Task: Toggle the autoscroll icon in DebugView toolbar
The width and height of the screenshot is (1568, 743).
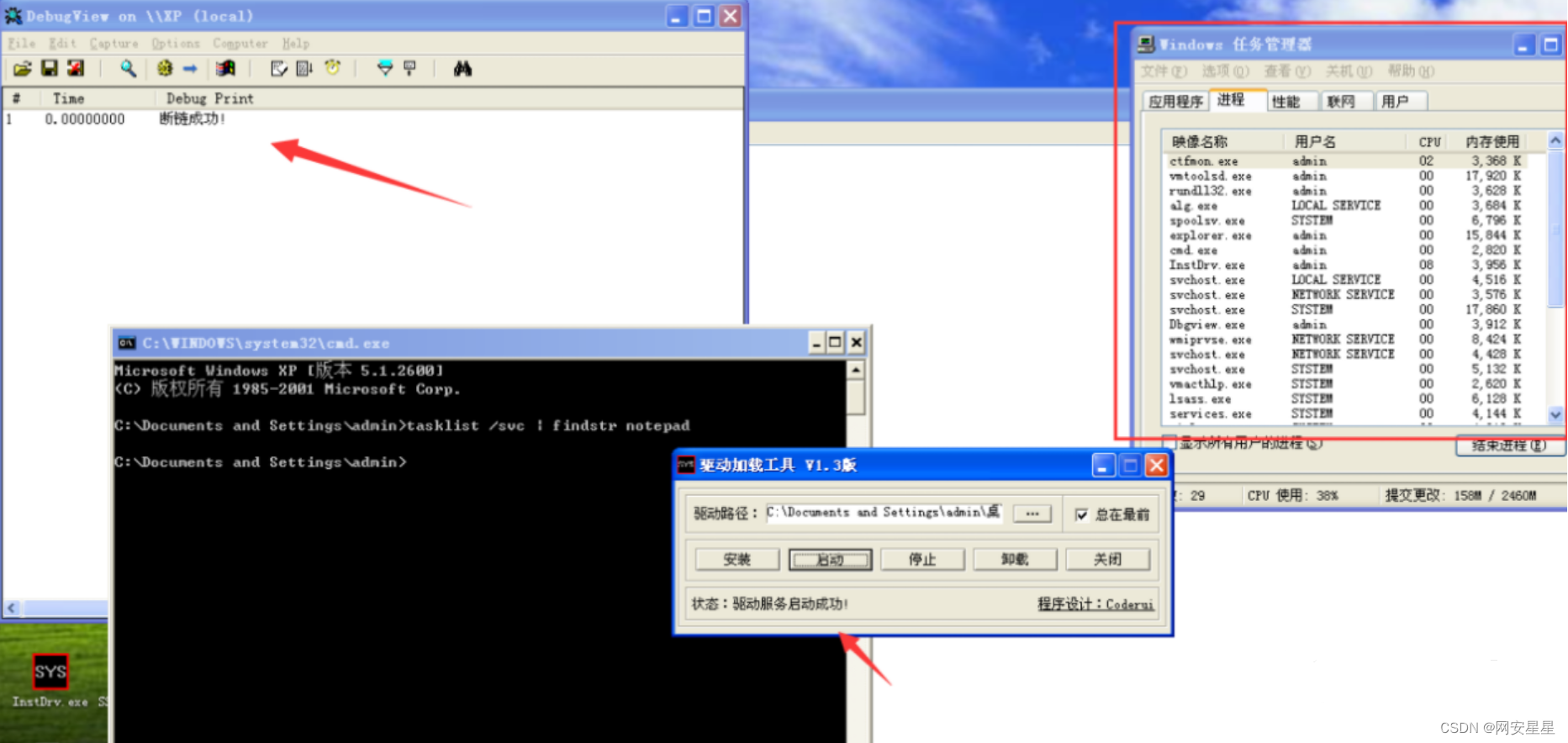Action: point(304,68)
